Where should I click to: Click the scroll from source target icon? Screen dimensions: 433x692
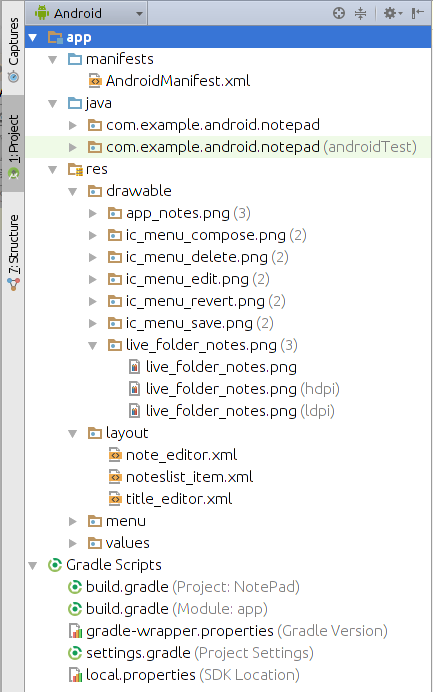(339, 13)
